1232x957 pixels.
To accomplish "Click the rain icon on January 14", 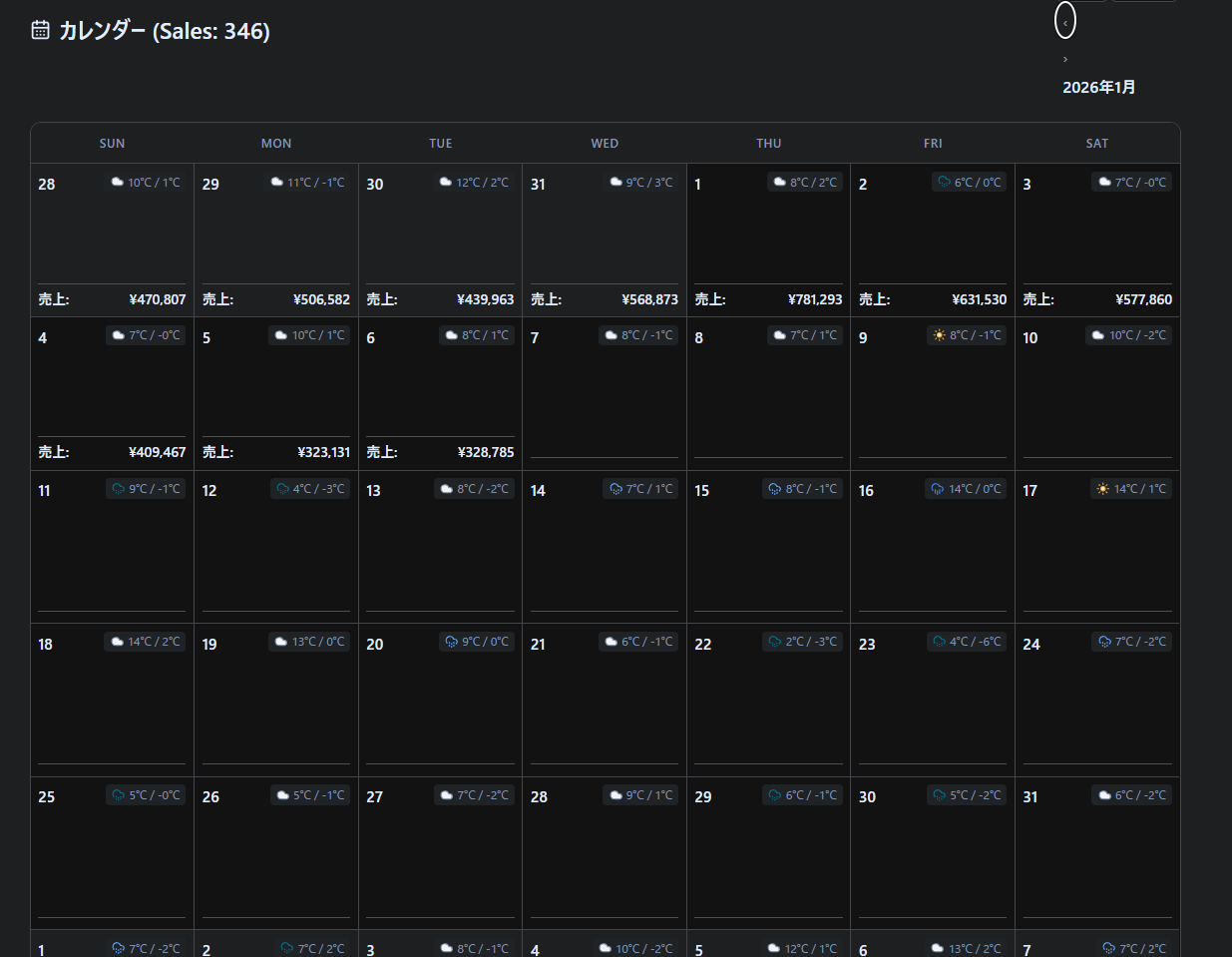I will click(x=616, y=489).
